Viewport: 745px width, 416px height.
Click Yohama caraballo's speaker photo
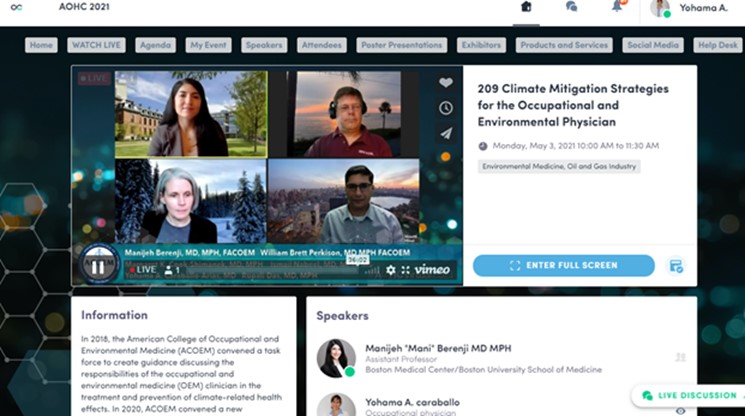(336, 406)
